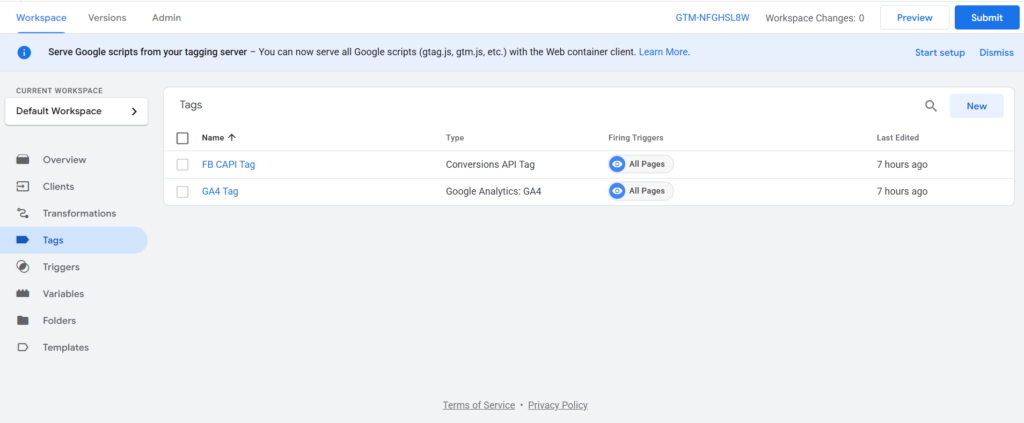
Task: Click the All Pages trigger of FB CAPI Tag
Action: (641, 164)
